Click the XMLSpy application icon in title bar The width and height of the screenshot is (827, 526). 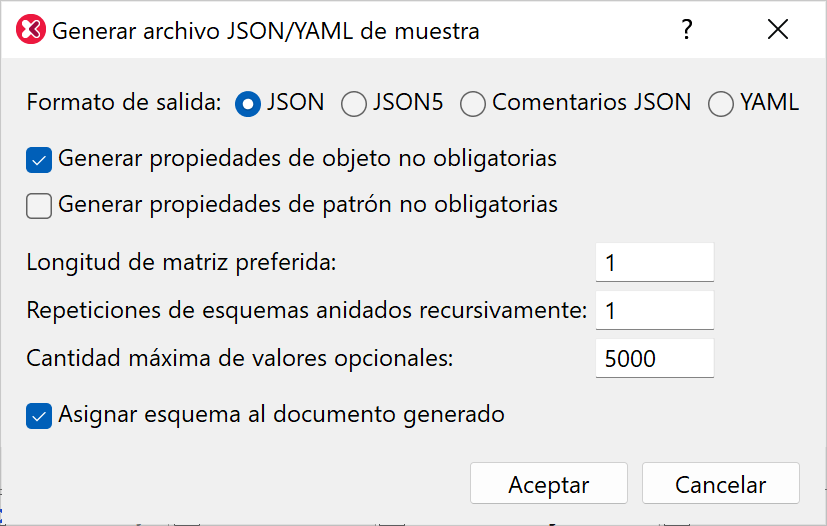point(31,31)
